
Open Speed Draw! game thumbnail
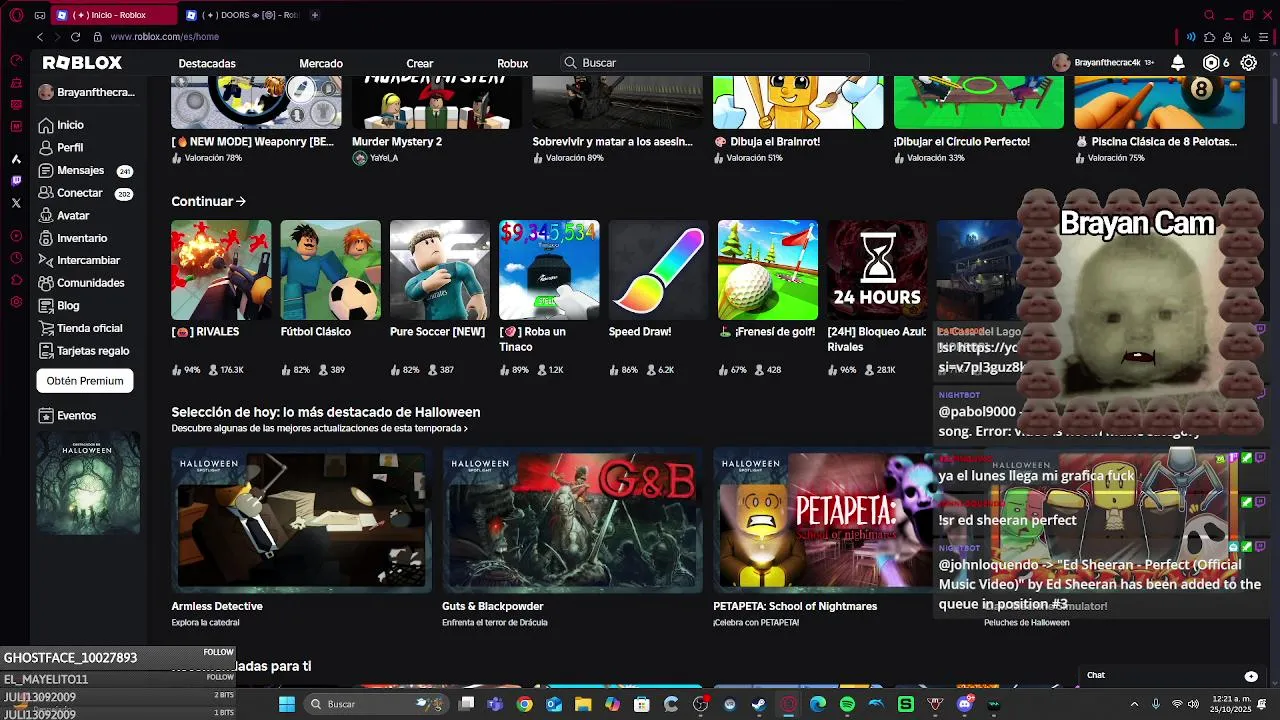coord(659,270)
